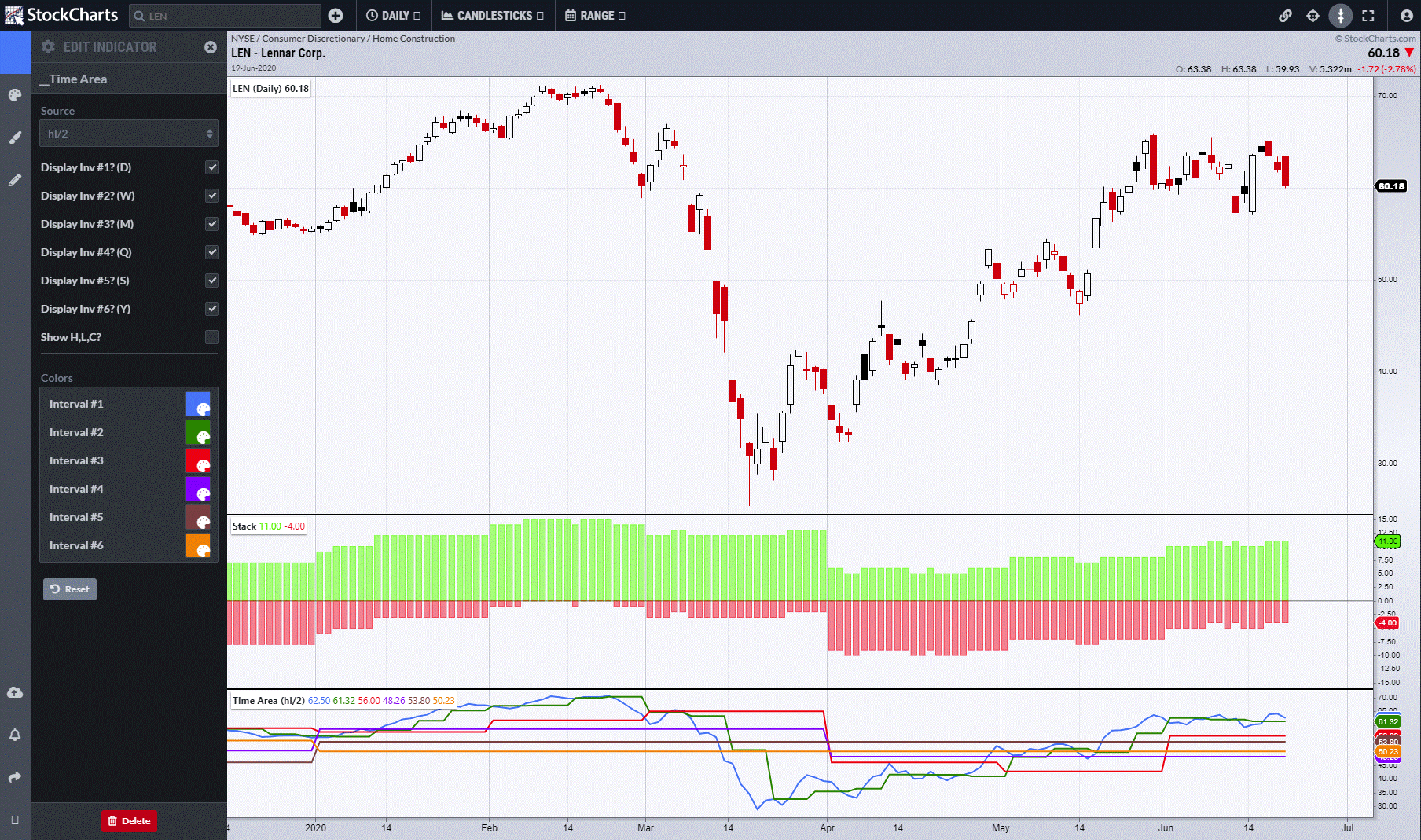Click the blue active sidebar tab
This screenshot has width=1421, height=840.
pos(15,53)
